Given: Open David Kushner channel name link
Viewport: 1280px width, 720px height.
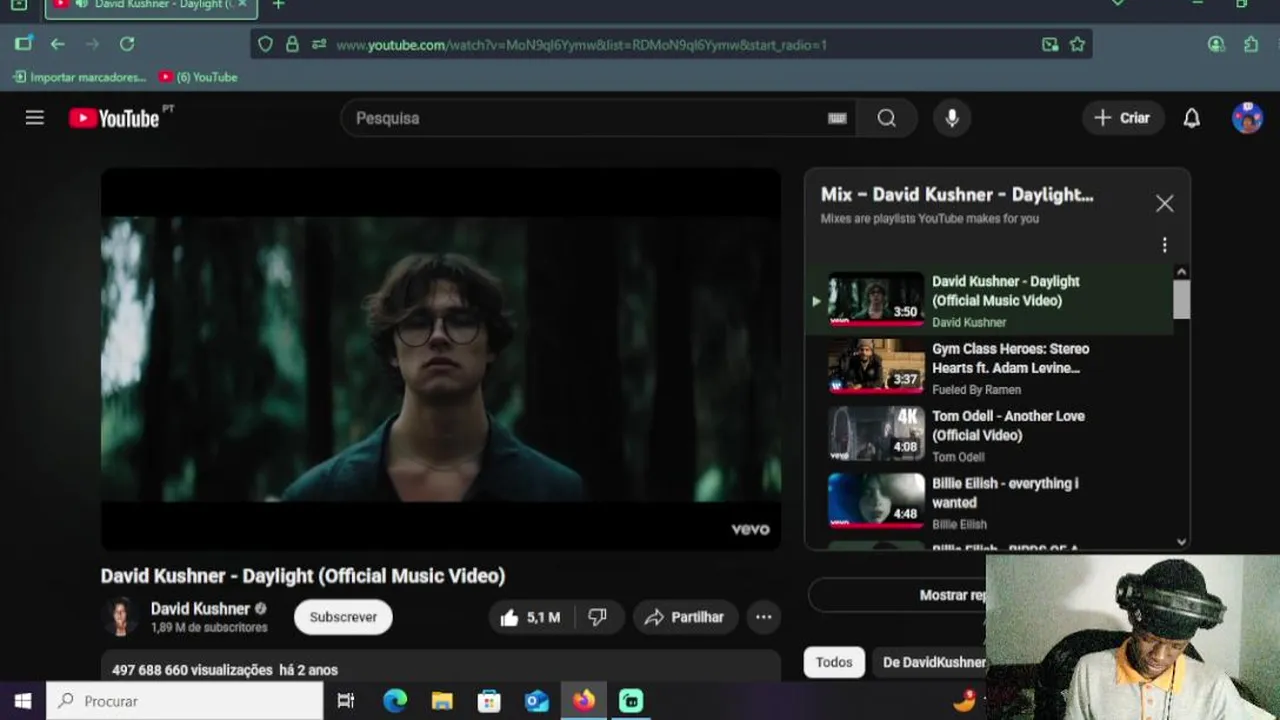Looking at the screenshot, I should pyautogui.click(x=200, y=609).
